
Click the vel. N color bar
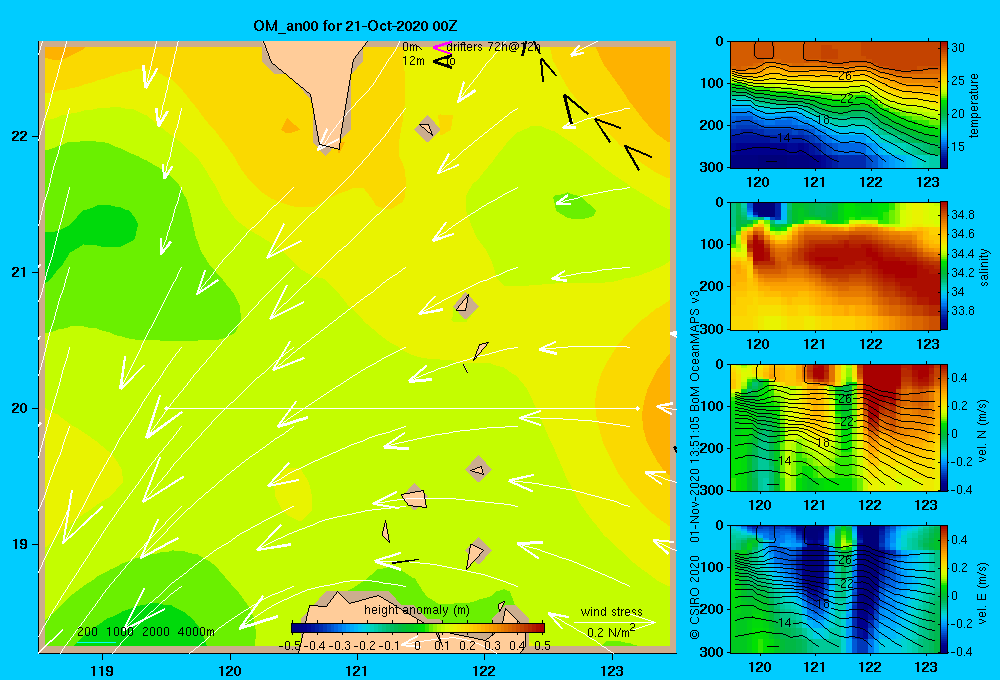pyautogui.click(x=944, y=427)
